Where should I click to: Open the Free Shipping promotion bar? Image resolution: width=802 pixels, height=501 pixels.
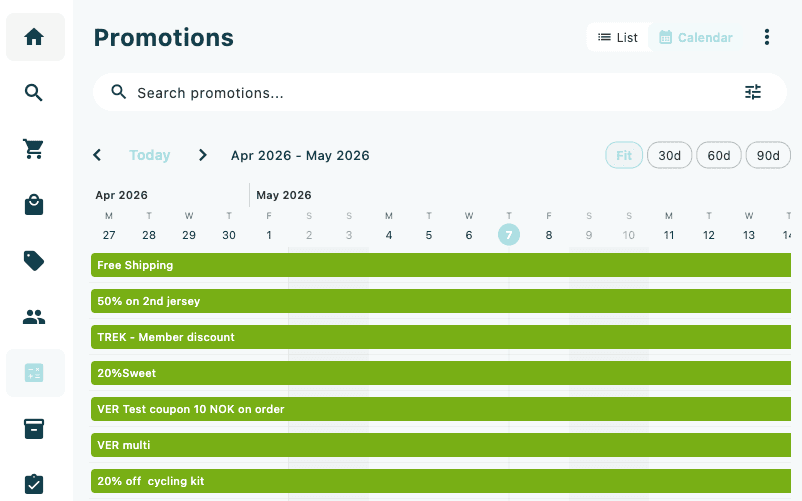point(441,265)
